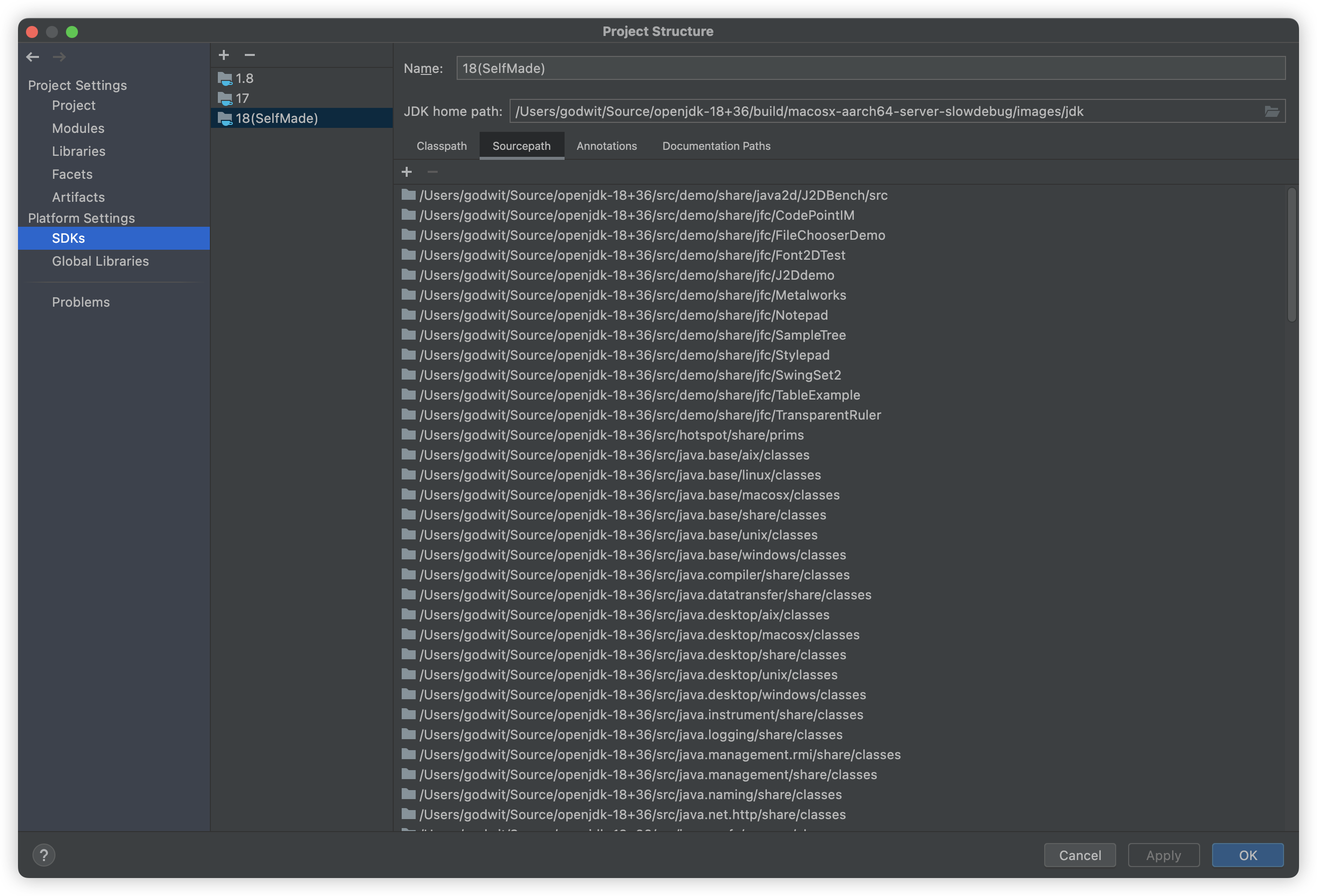Image resolution: width=1317 pixels, height=896 pixels.
Task: Click into the SDK Name field
Action: coord(870,68)
